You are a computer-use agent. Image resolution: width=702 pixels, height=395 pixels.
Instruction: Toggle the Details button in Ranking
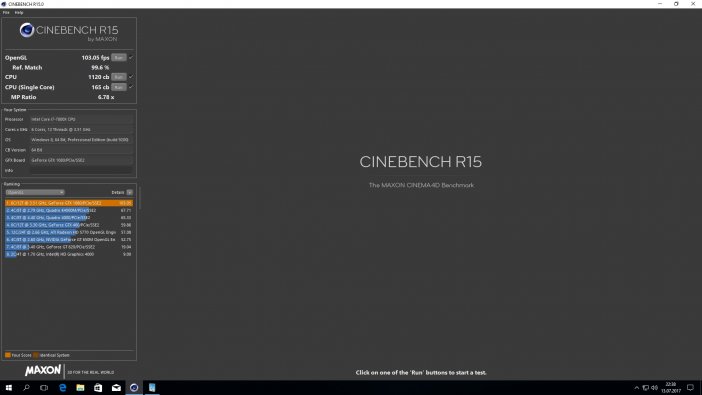[x=129, y=192]
